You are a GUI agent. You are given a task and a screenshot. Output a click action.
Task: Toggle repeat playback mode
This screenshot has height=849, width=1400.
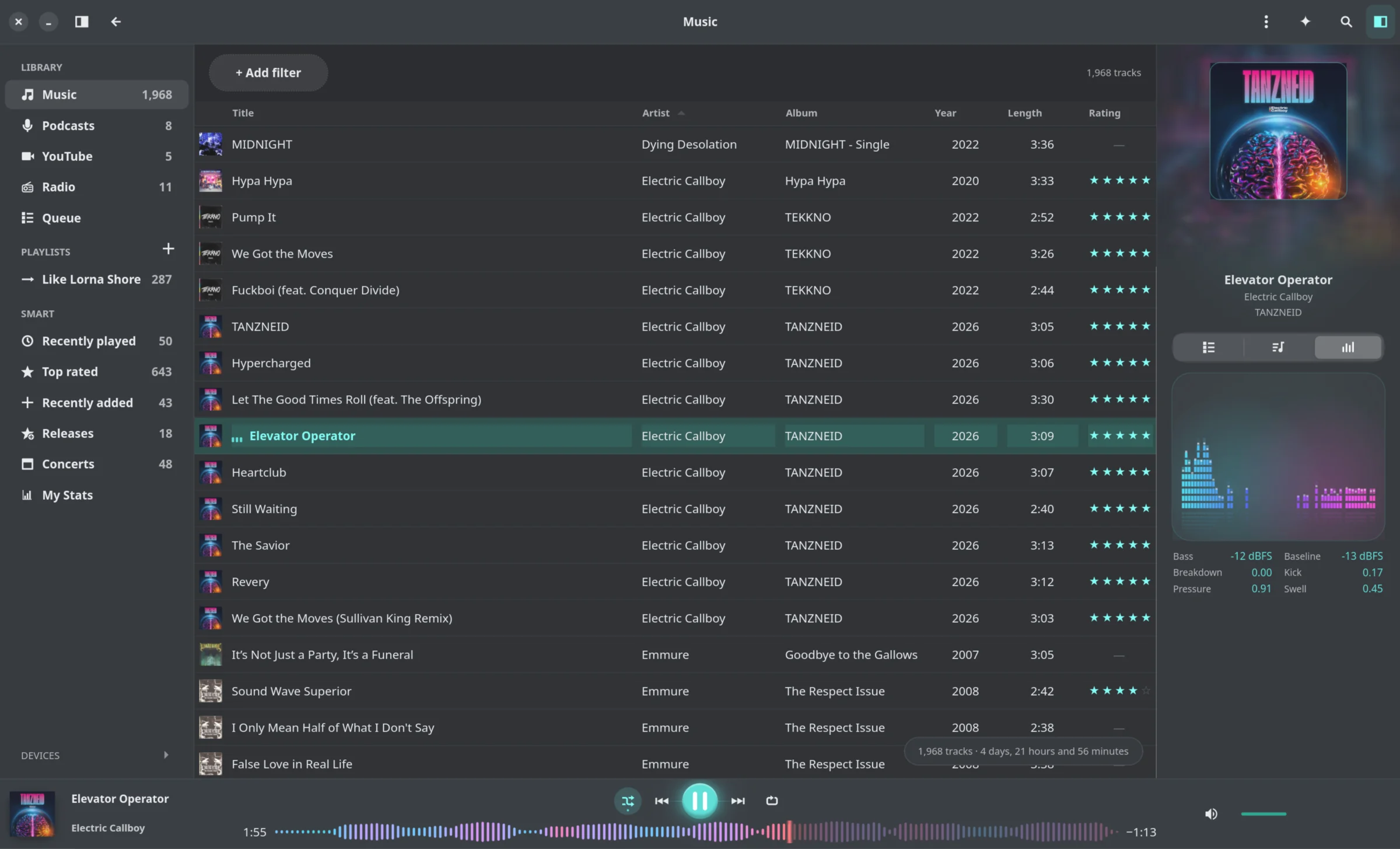[x=772, y=801]
